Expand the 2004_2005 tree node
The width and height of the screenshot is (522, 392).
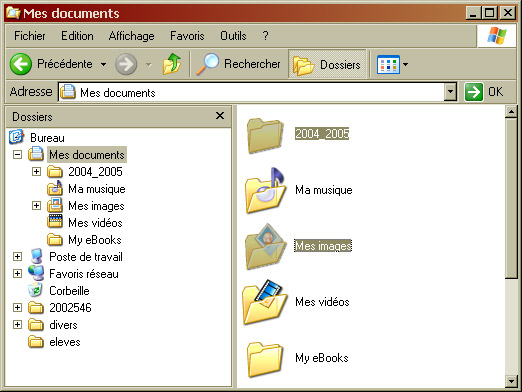pyautogui.click(x=36, y=172)
